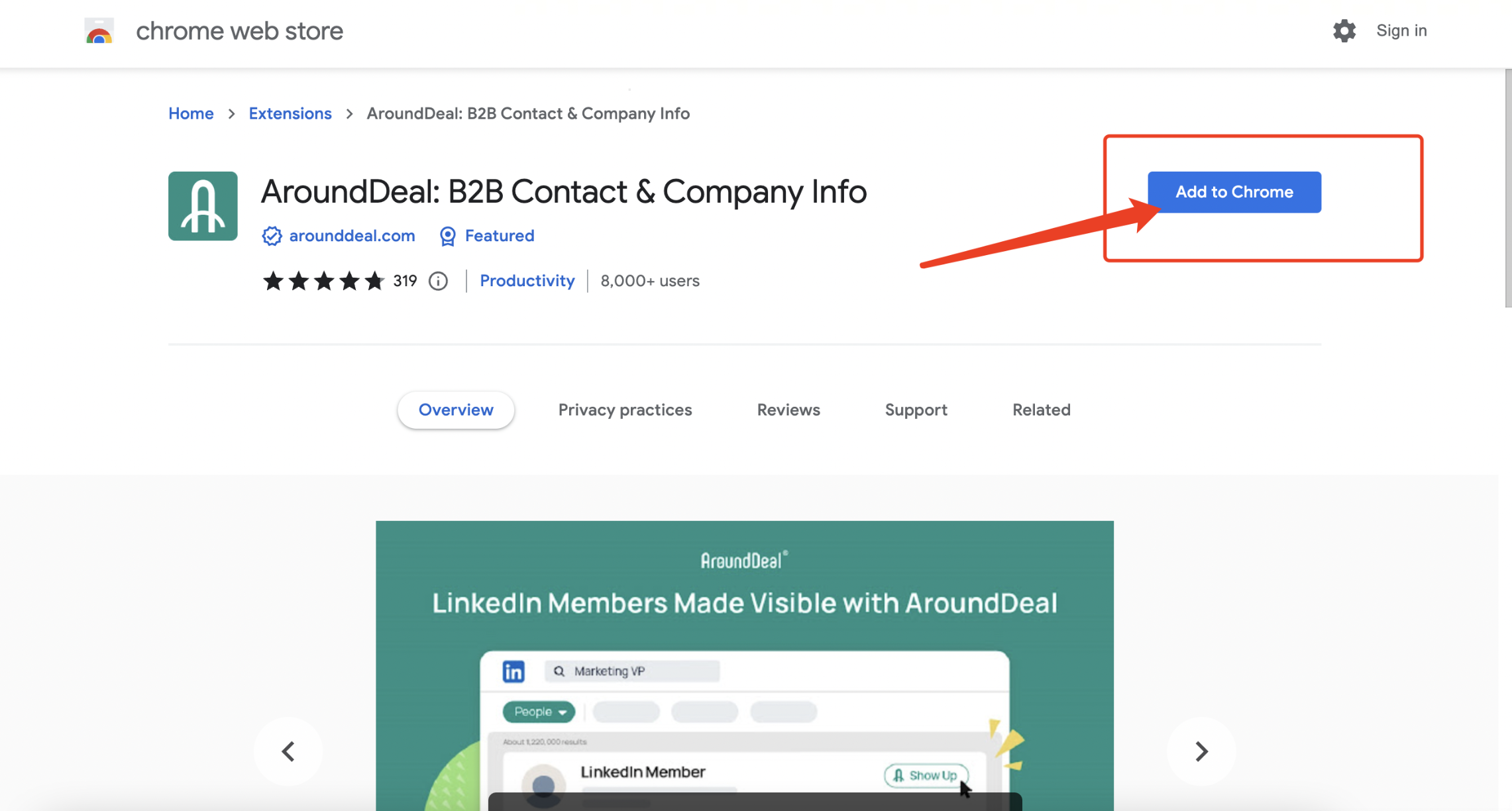Click the AroundDeal green extension icon
The image size is (1512, 811).
click(203, 206)
